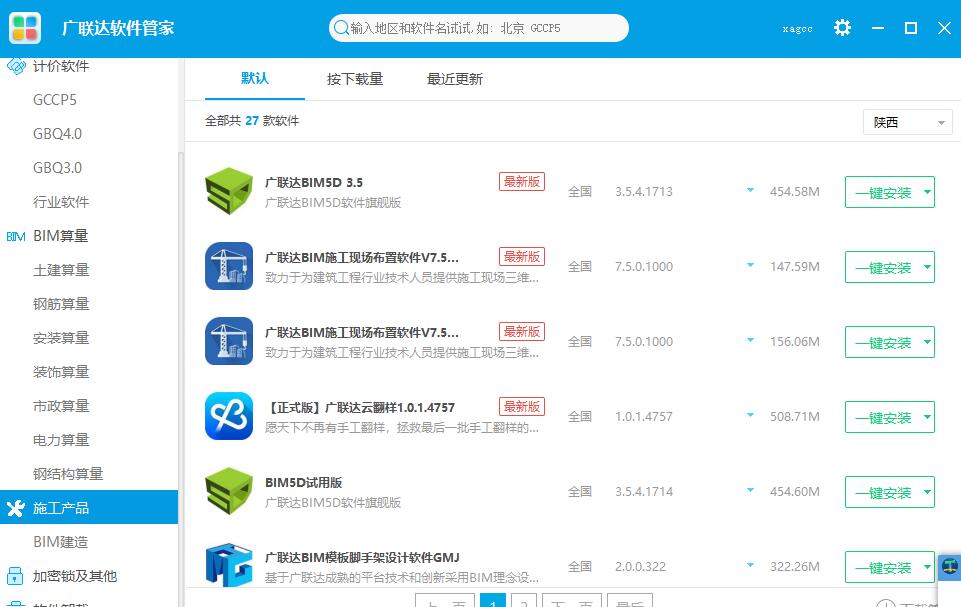Screen dimensions: 961x607
Task: Switch to the 按下载量 tab
Action: (x=355, y=79)
